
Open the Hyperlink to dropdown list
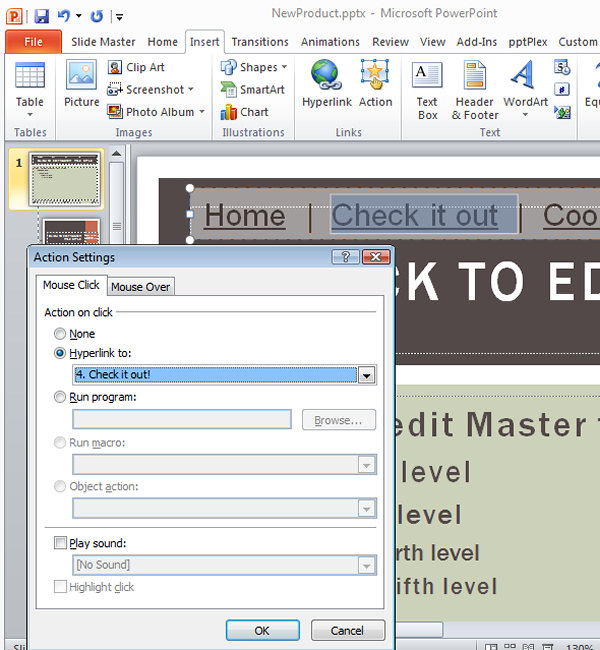click(x=366, y=376)
